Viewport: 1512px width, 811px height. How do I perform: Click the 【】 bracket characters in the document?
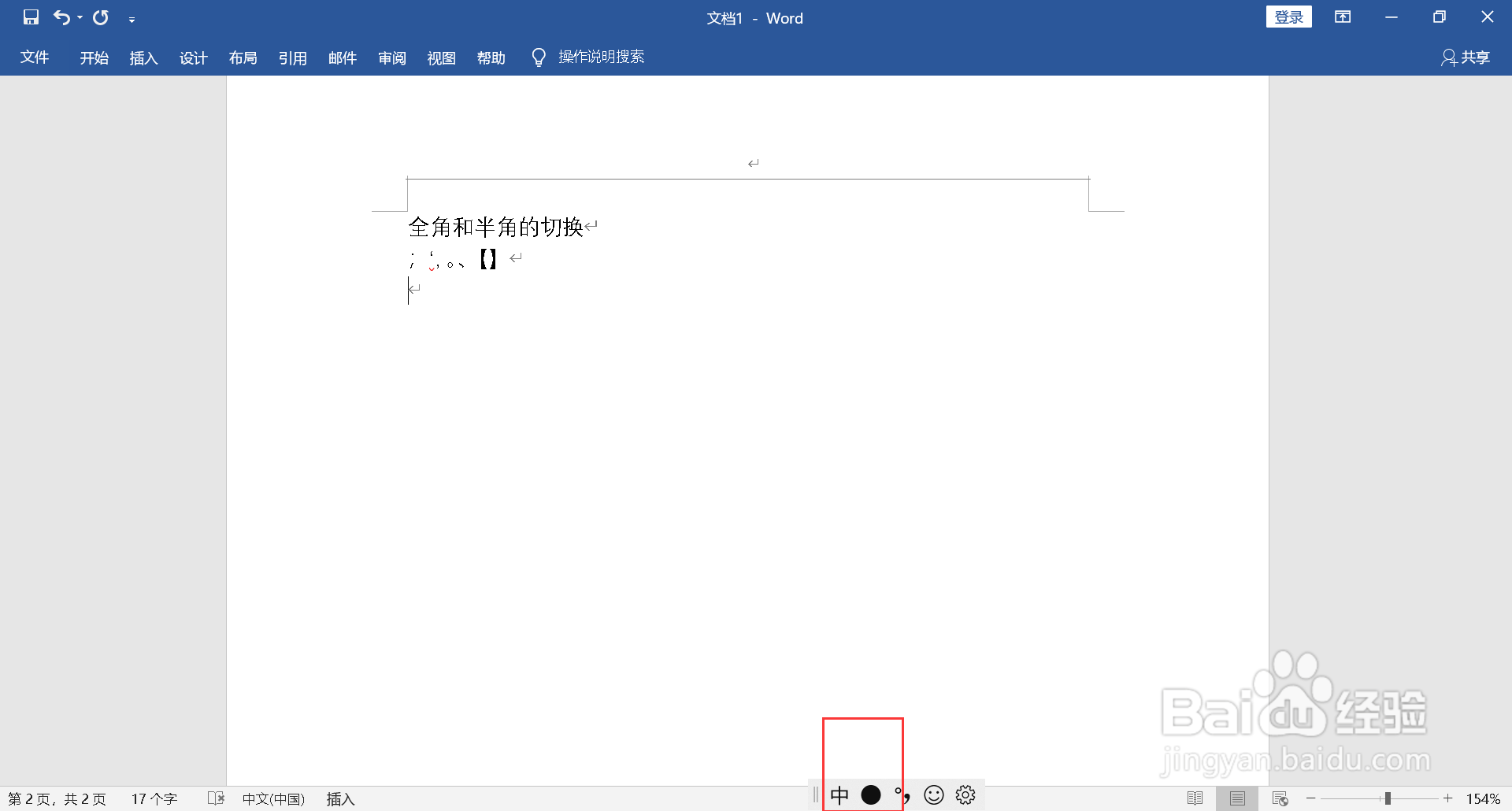(488, 258)
